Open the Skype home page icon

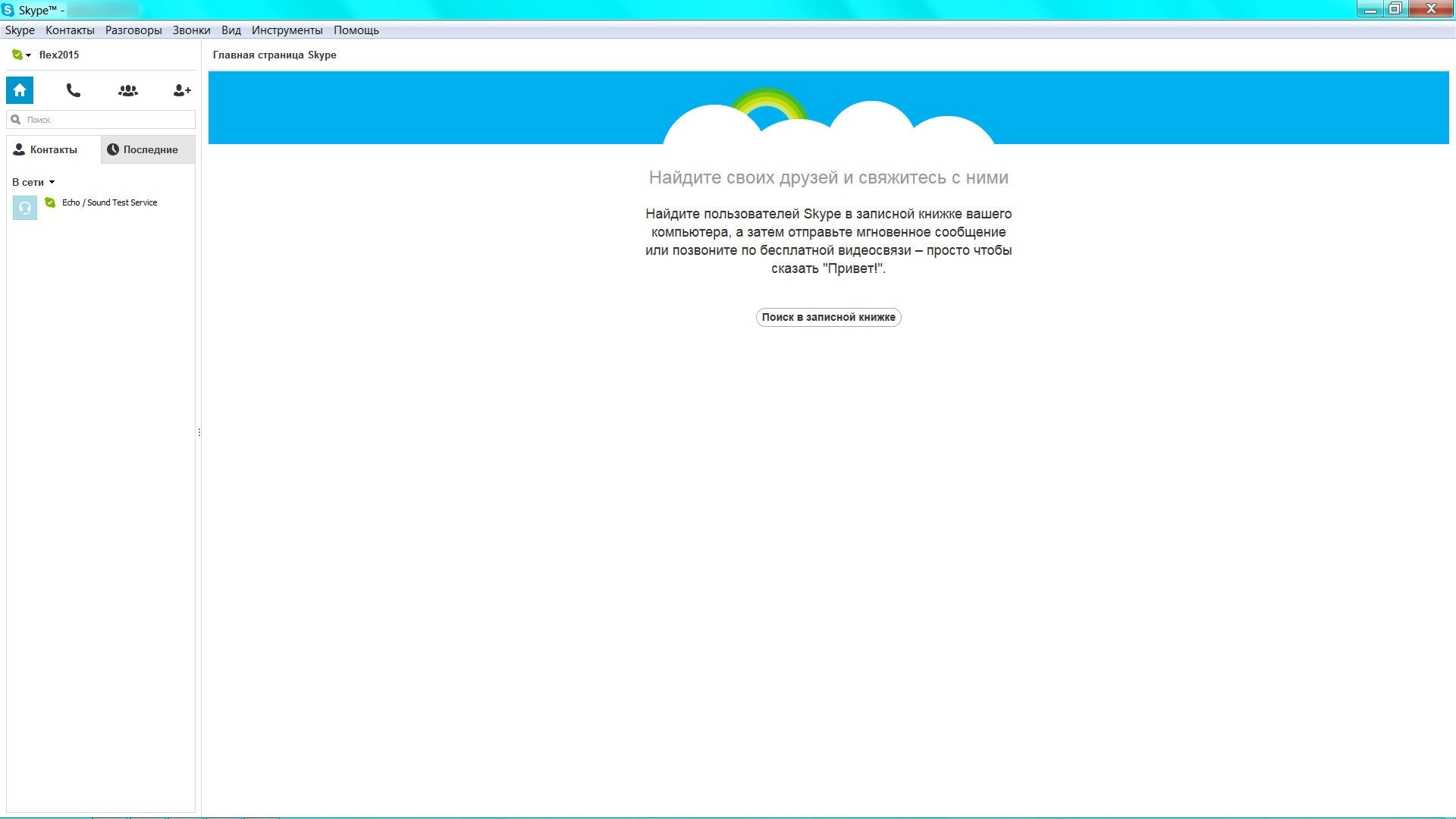pos(20,90)
